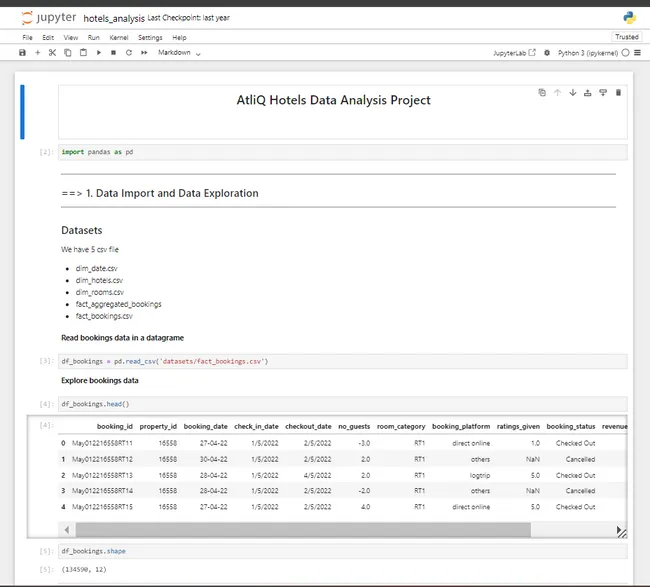
Task: Click the Last Checkpoint text
Action: [x=189, y=18]
